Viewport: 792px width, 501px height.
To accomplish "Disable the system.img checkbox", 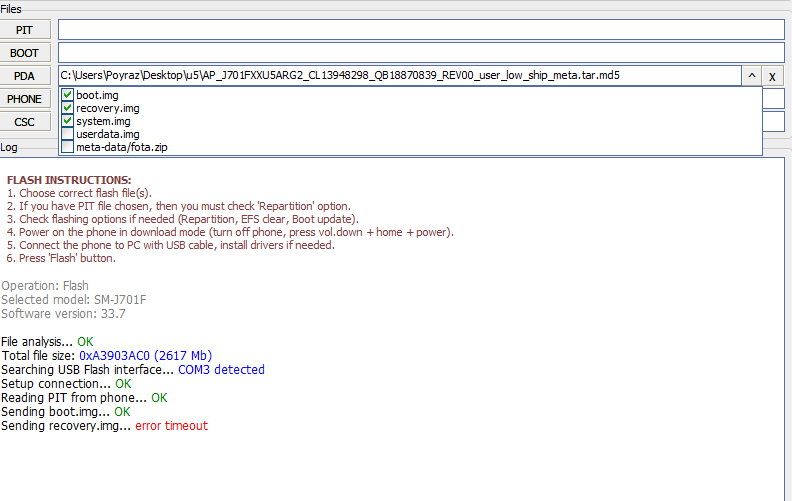I will pos(67,121).
